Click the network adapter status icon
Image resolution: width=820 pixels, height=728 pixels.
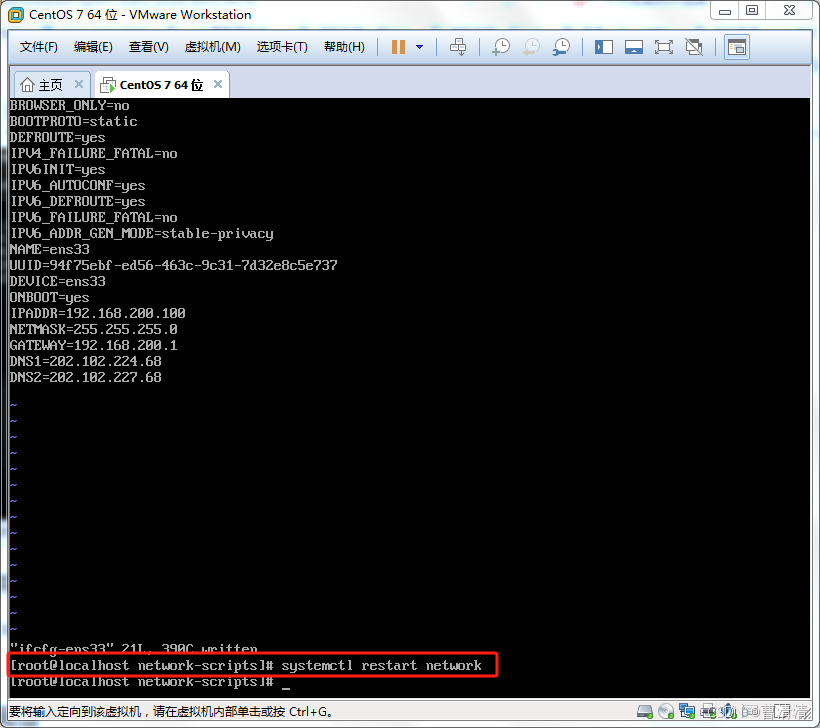click(x=687, y=712)
